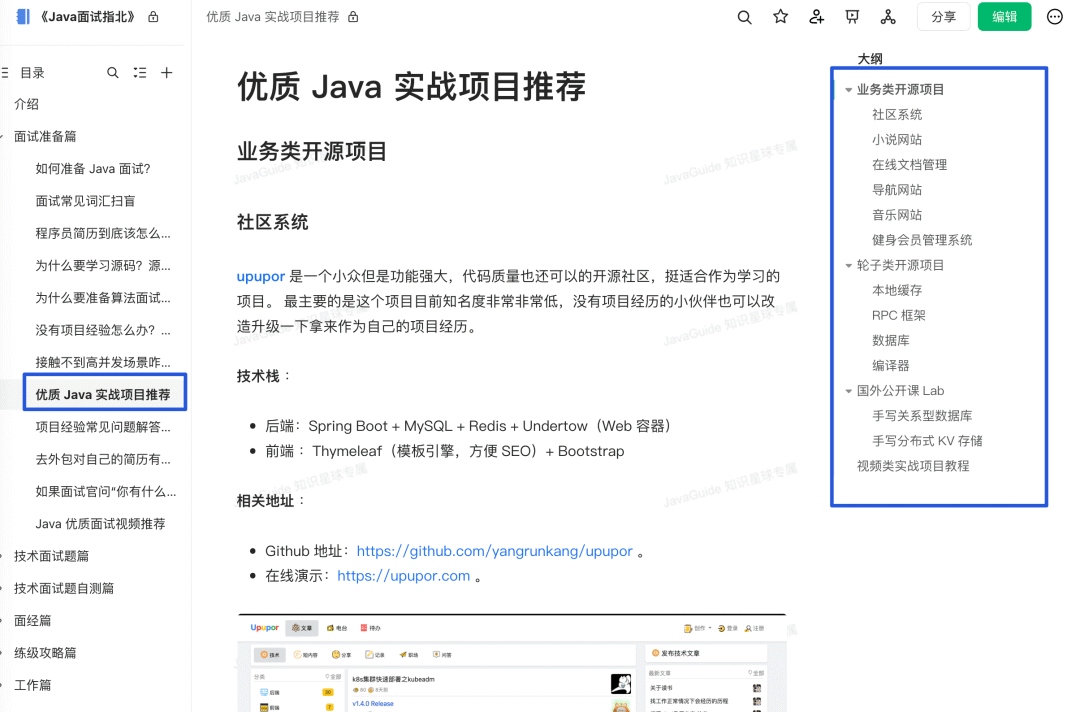Click the lock icon beside Java面试指北 title

coord(154,17)
